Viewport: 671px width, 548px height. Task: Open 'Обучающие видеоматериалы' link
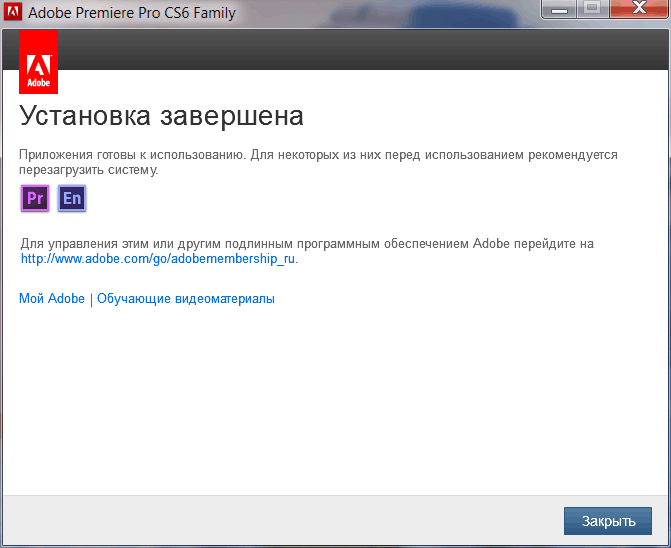(186, 299)
